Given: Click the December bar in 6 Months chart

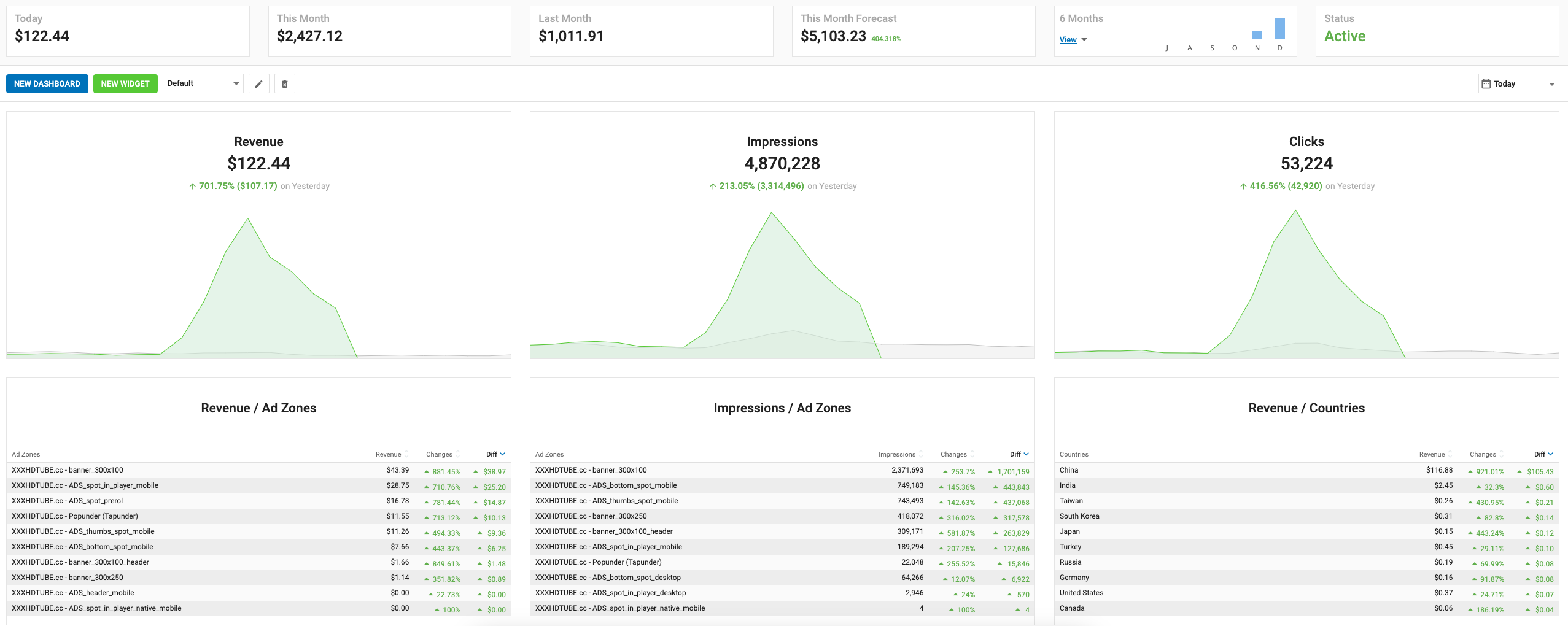Looking at the screenshot, I should pyautogui.click(x=1280, y=28).
